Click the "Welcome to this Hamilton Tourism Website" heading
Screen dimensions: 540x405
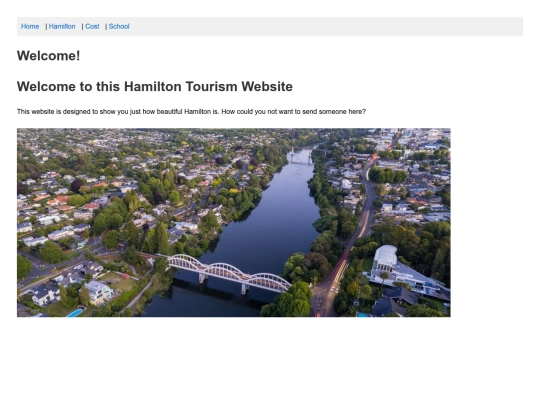[155, 86]
